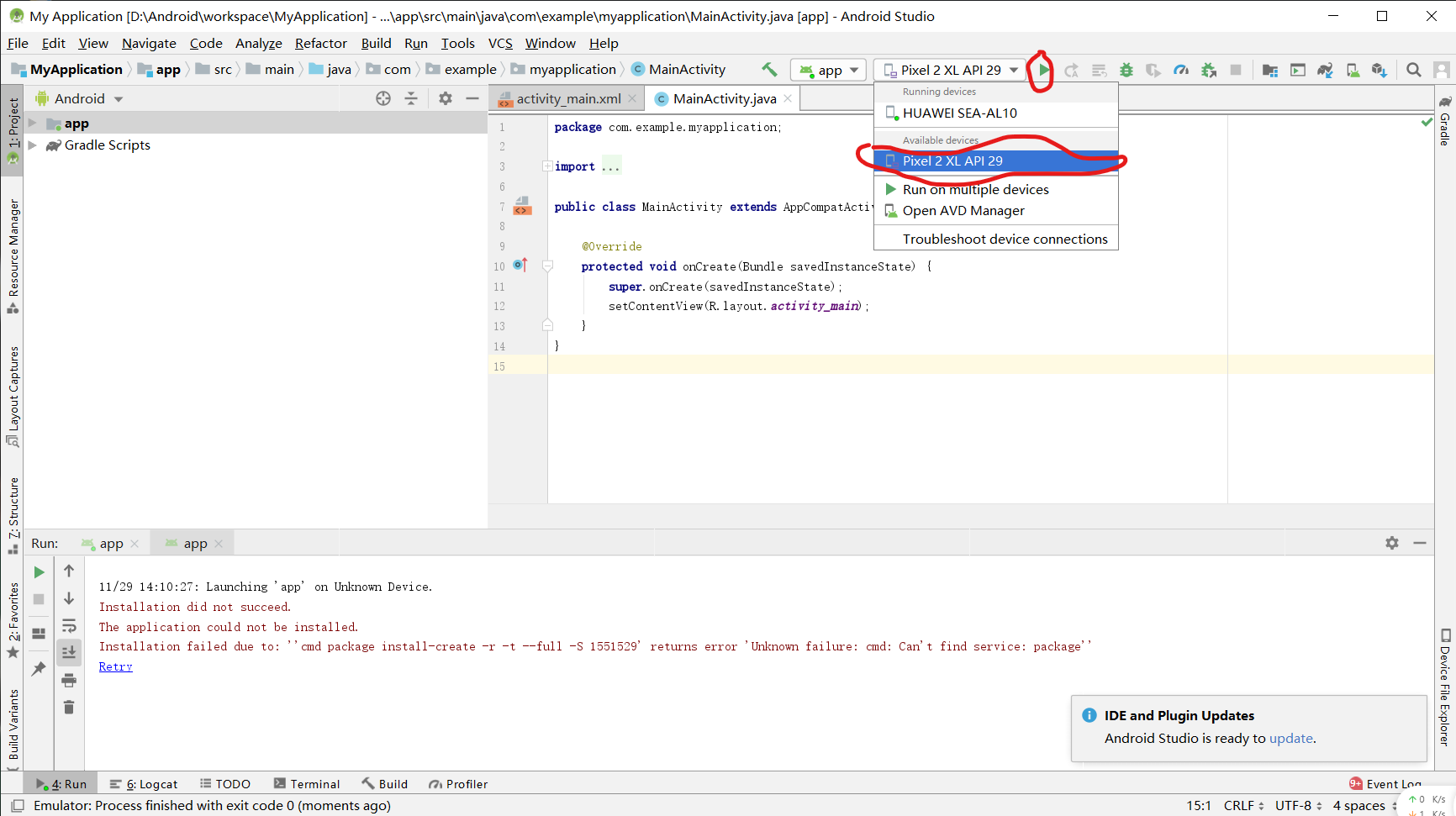Close the activity_main.xml tab
Viewport: 1456px width, 816px height.
(x=632, y=98)
